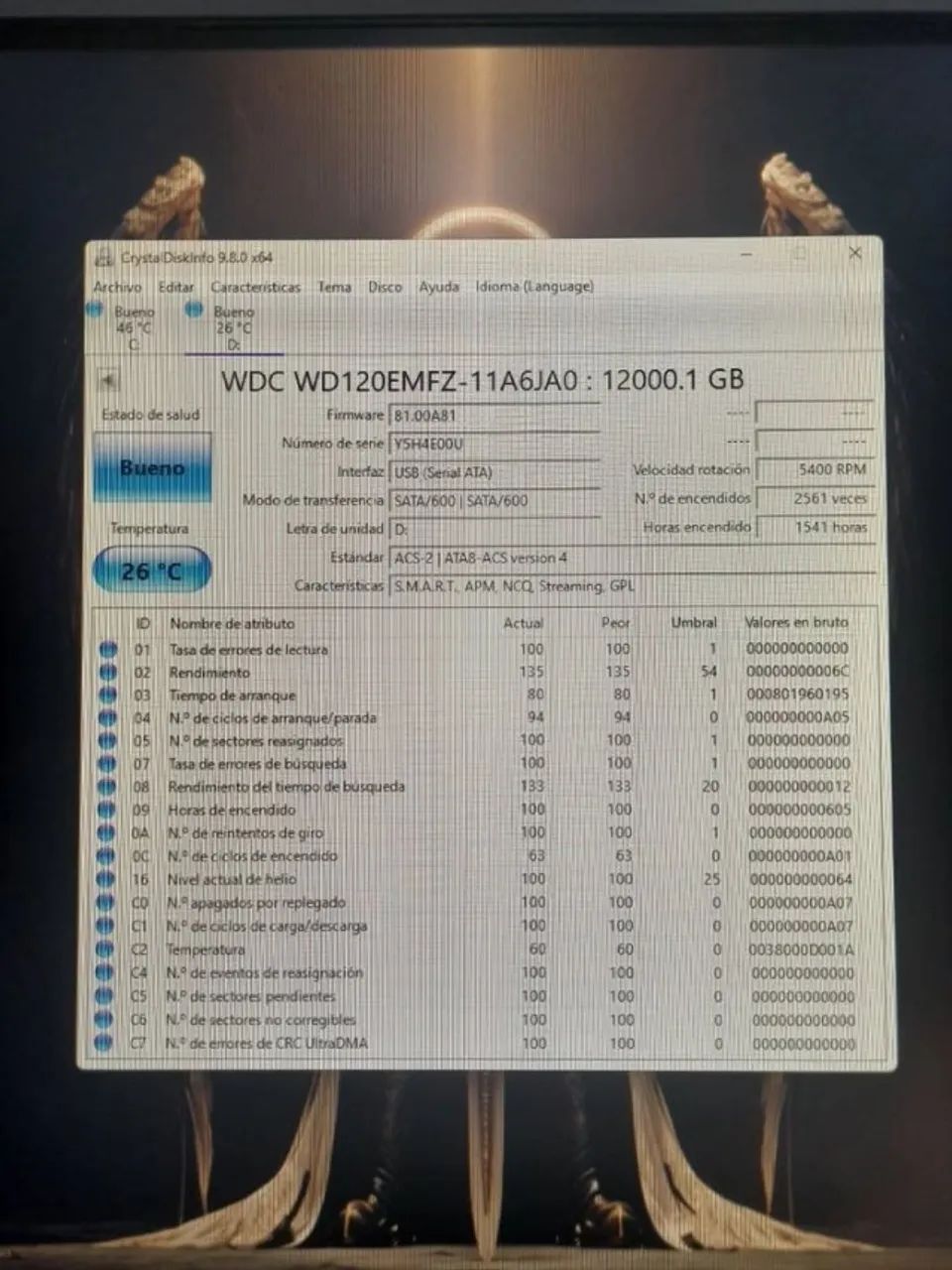Click status icon for attribute C0
The width and height of the screenshot is (952, 1270).
pyautogui.click(x=105, y=903)
